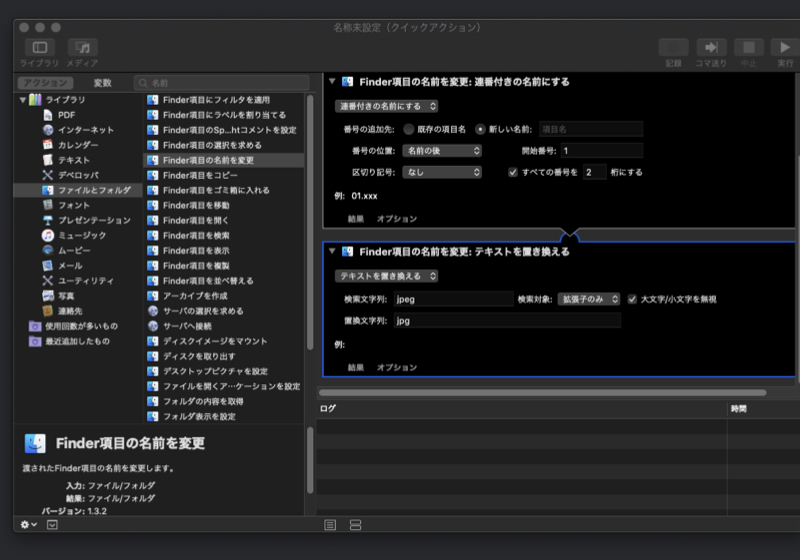Screen dimensions: 800x560
Task: Open テキストを置き換える popup menu
Action: tap(387, 276)
